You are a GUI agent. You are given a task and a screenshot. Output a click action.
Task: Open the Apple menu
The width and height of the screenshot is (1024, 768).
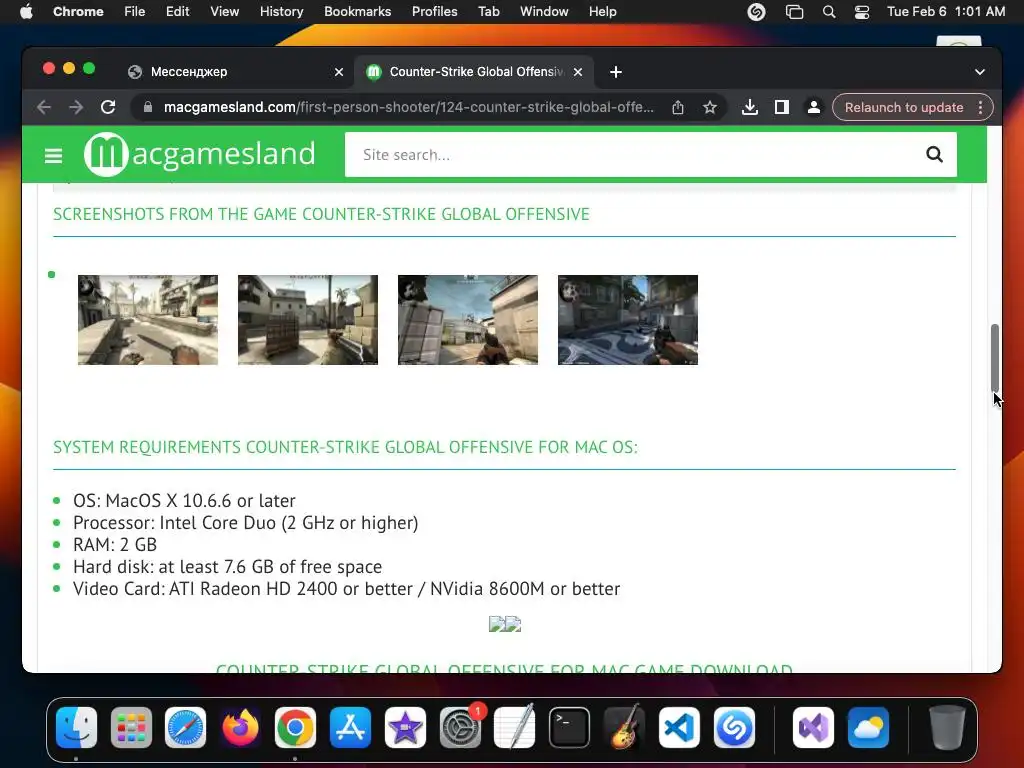tap(26, 12)
